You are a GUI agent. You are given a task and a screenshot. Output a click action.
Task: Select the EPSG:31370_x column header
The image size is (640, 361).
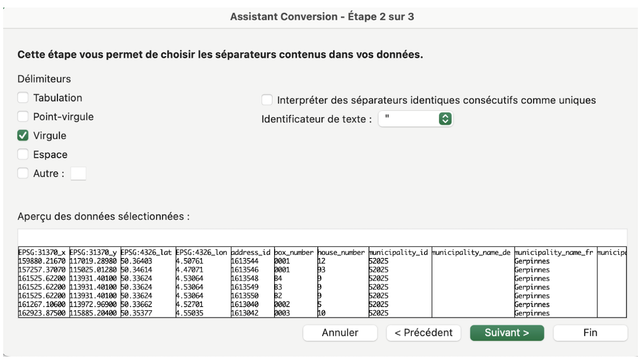pos(42,252)
